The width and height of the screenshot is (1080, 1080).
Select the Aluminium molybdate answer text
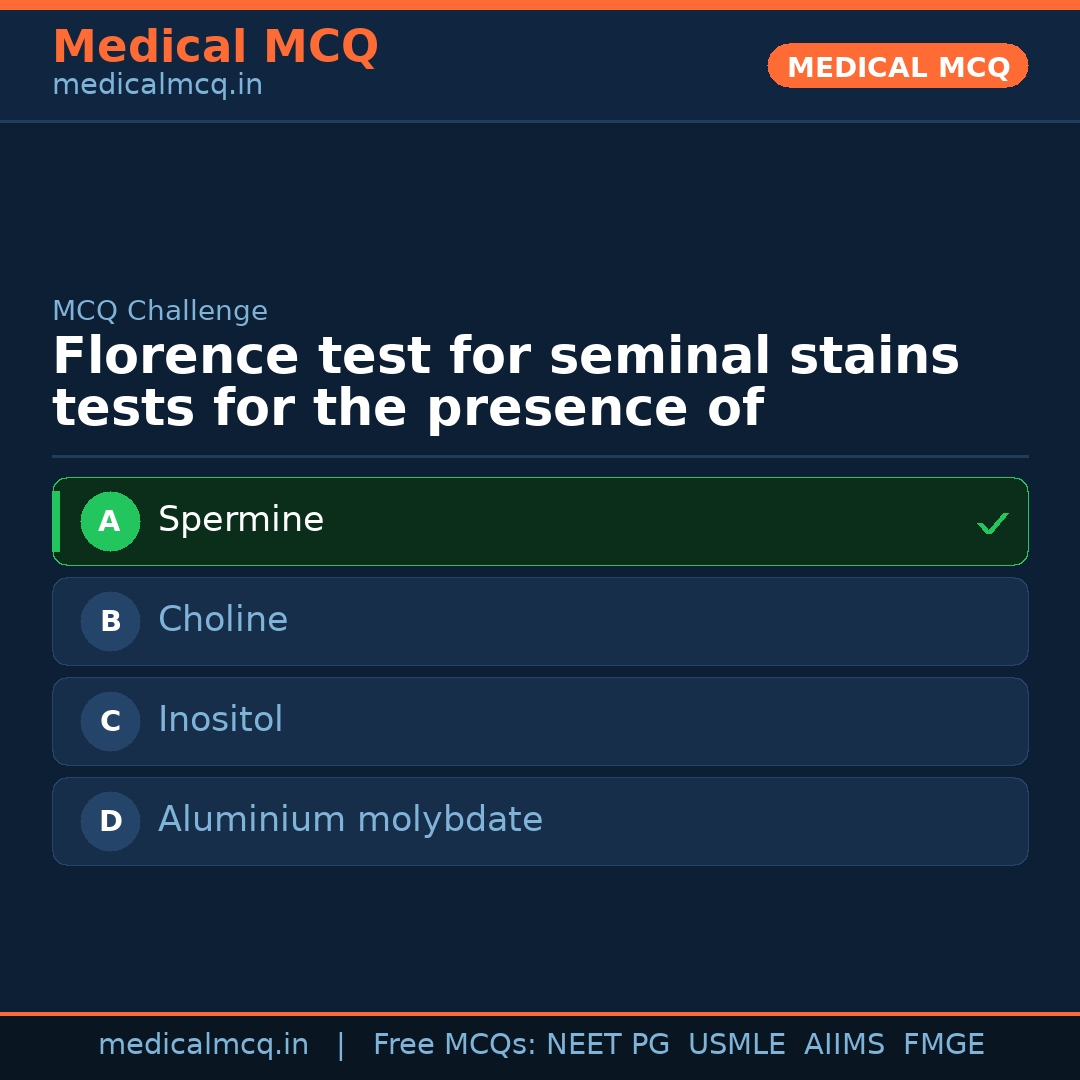(x=350, y=820)
